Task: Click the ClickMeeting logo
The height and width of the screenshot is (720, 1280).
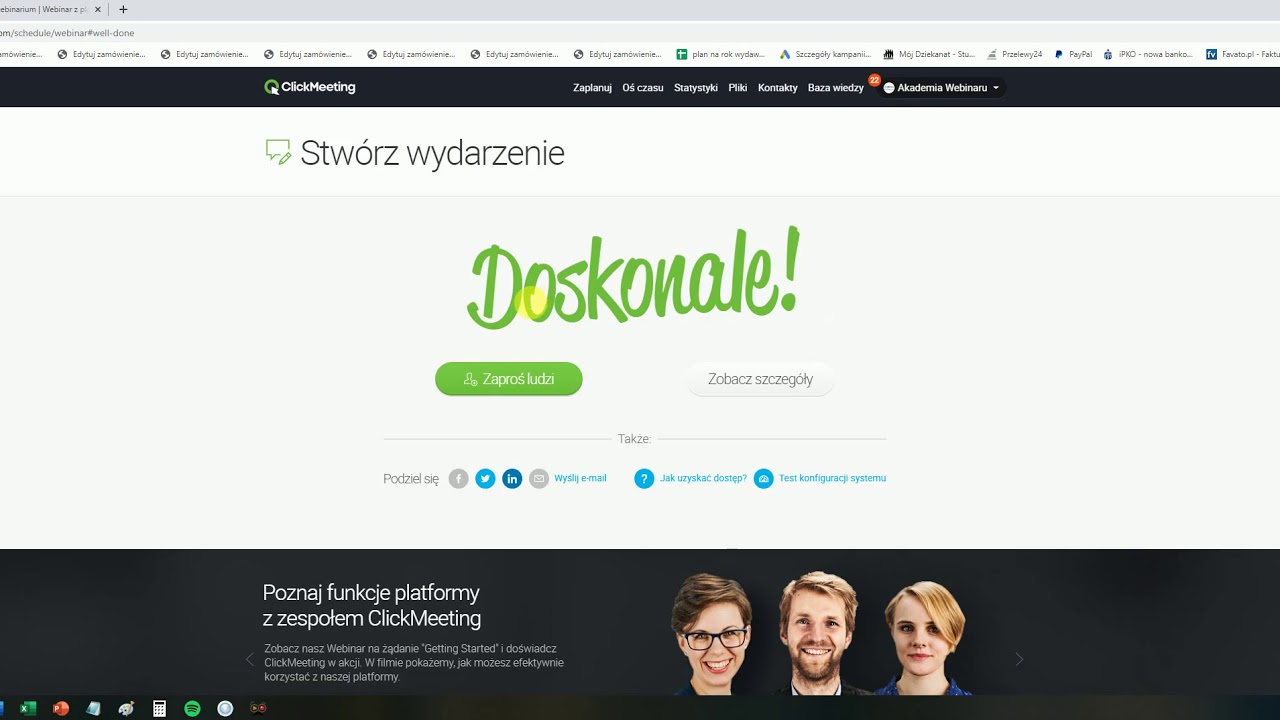Action: click(310, 87)
